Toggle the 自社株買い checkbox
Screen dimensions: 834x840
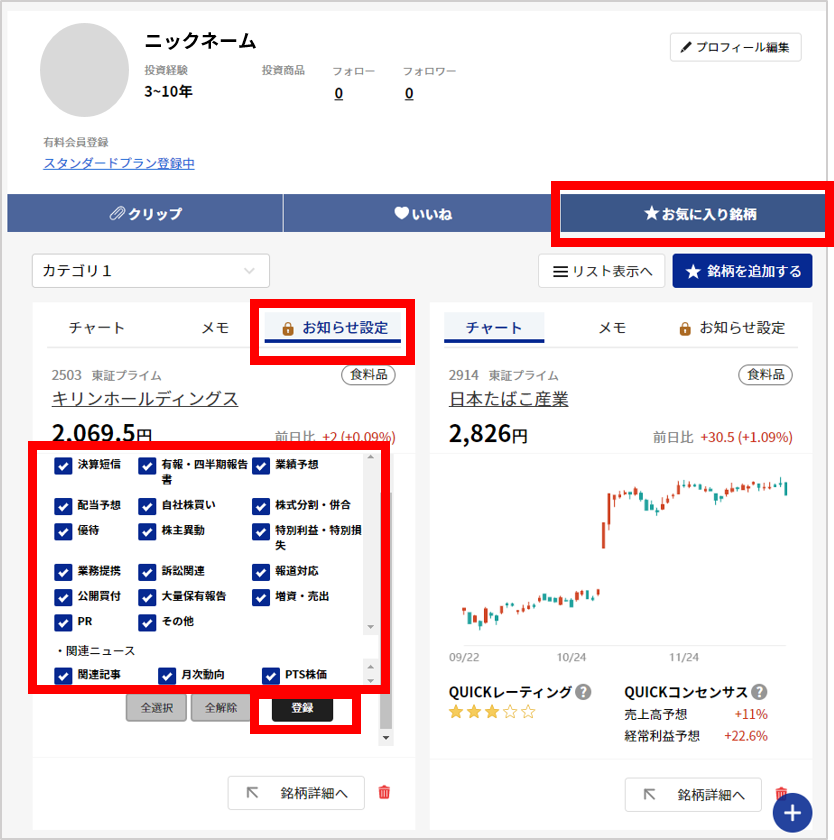pyautogui.click(x=148, y=506)
